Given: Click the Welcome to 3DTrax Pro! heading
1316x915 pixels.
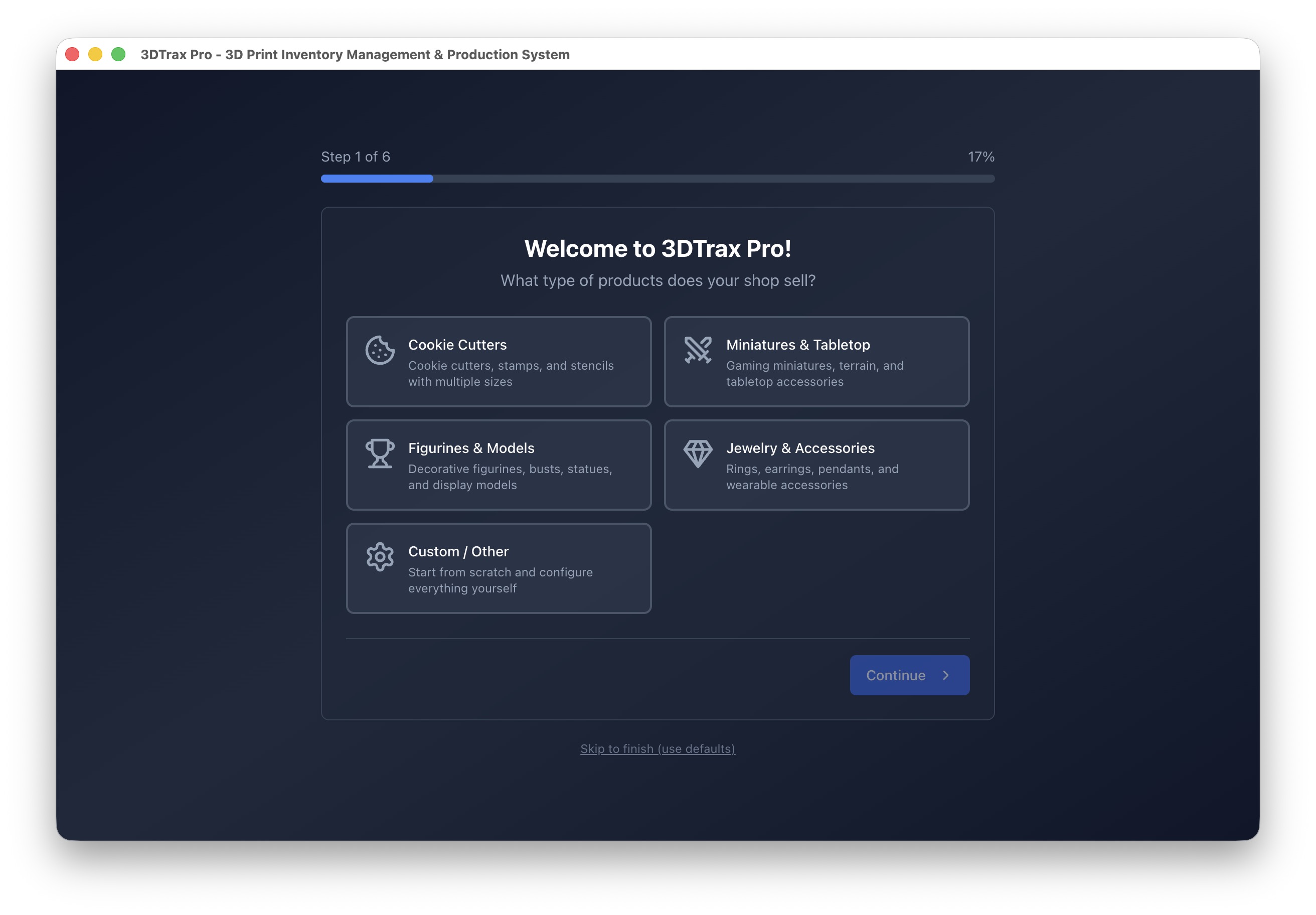Looking at the screenshot, I should 657,249.
